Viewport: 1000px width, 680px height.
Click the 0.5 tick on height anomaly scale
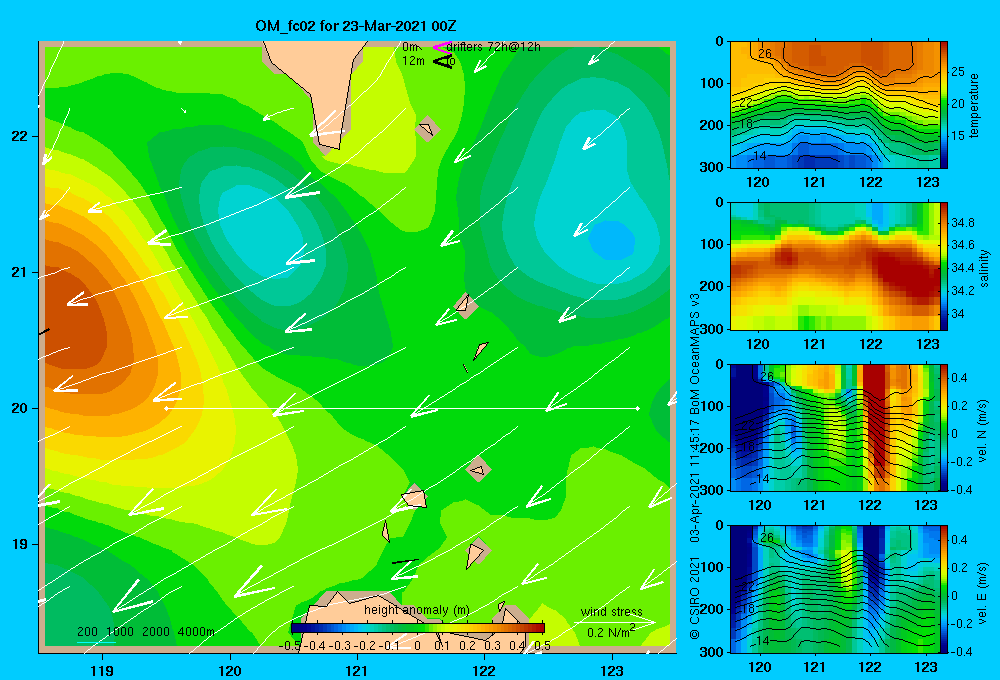pyautogui.click(x=542, y=646)
